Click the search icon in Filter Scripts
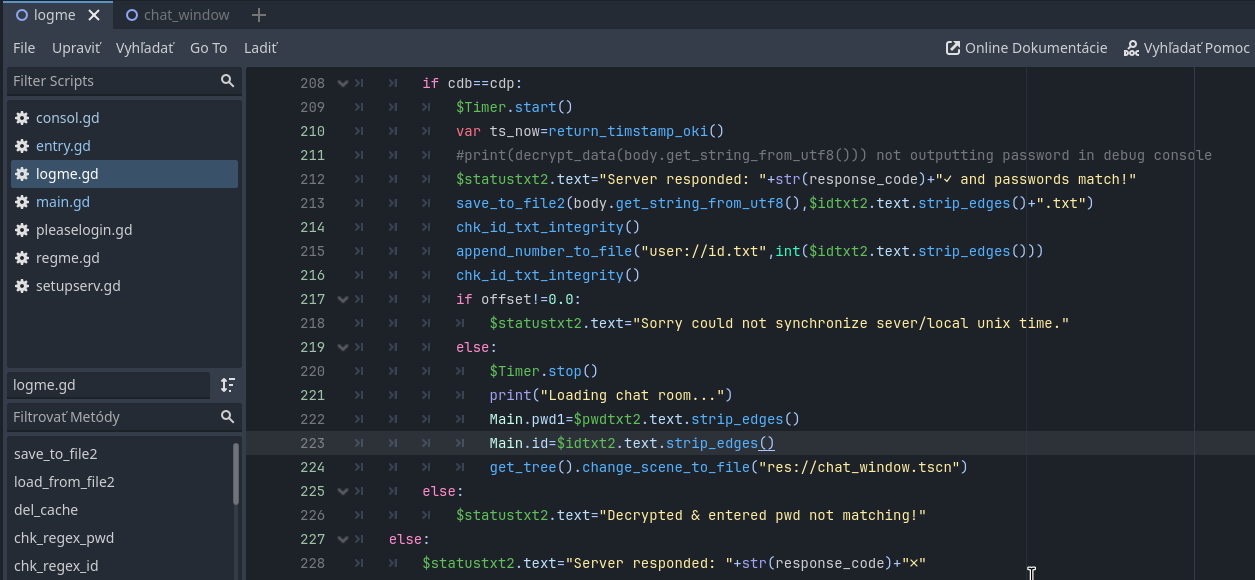This screenshot has width=1255, height=580. (x=227, y=81)
